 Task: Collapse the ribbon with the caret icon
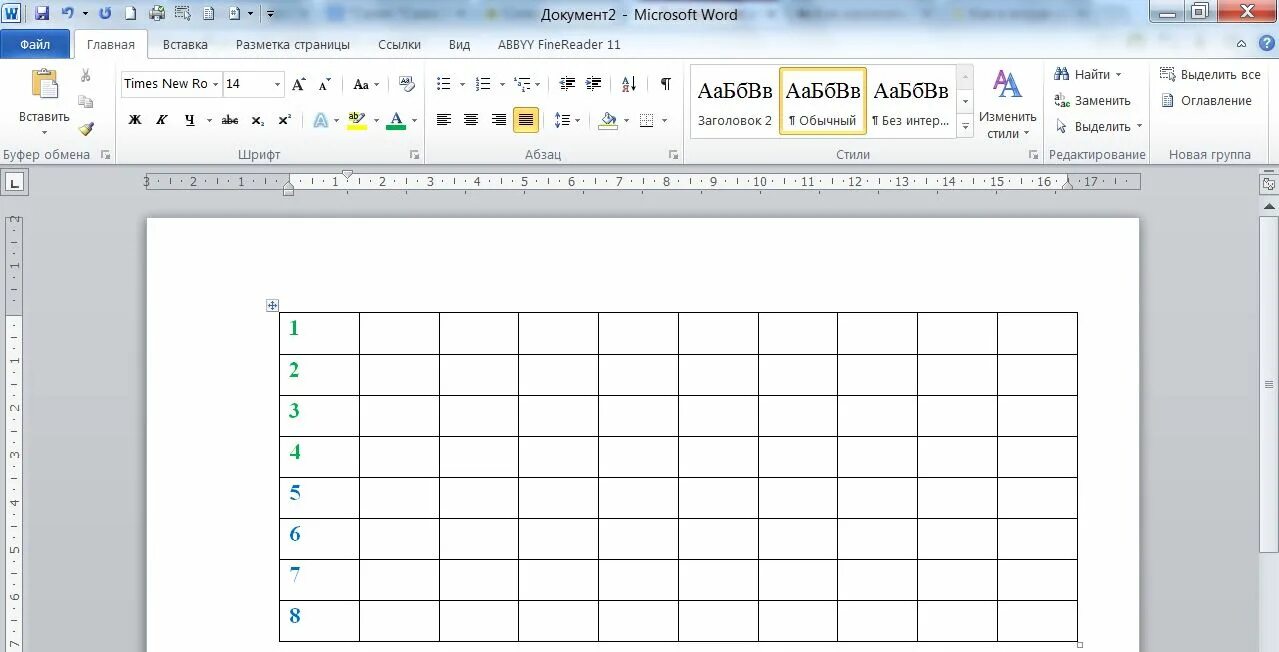(1241, 44)
